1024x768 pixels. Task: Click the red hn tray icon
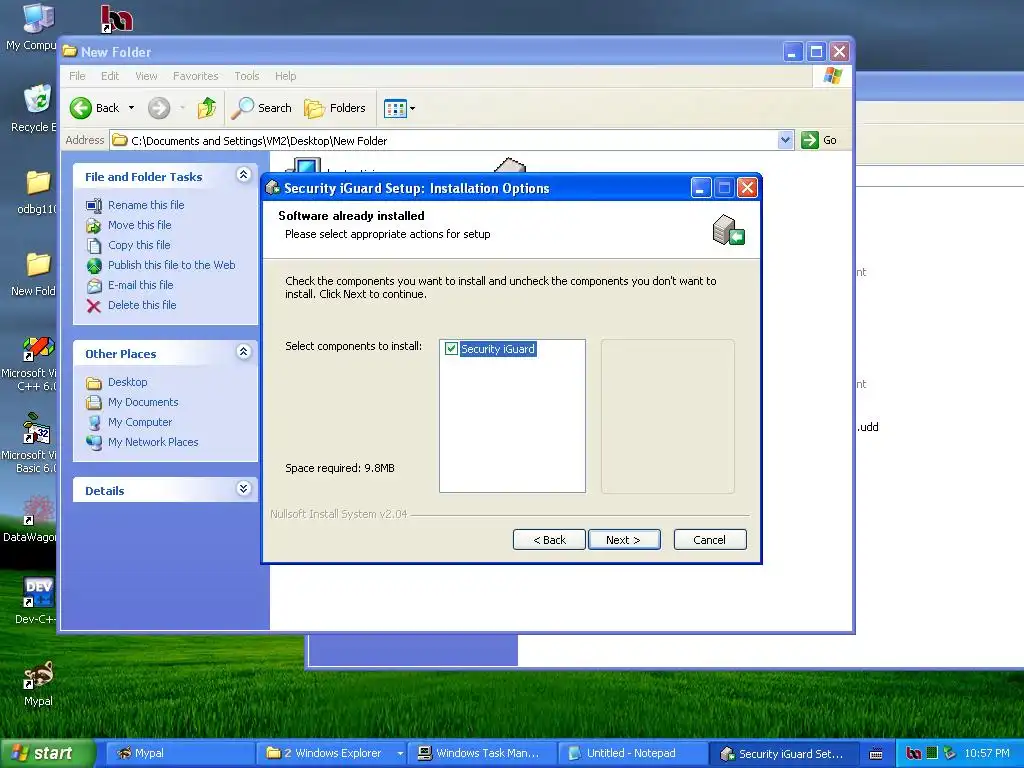click(914, 754)
